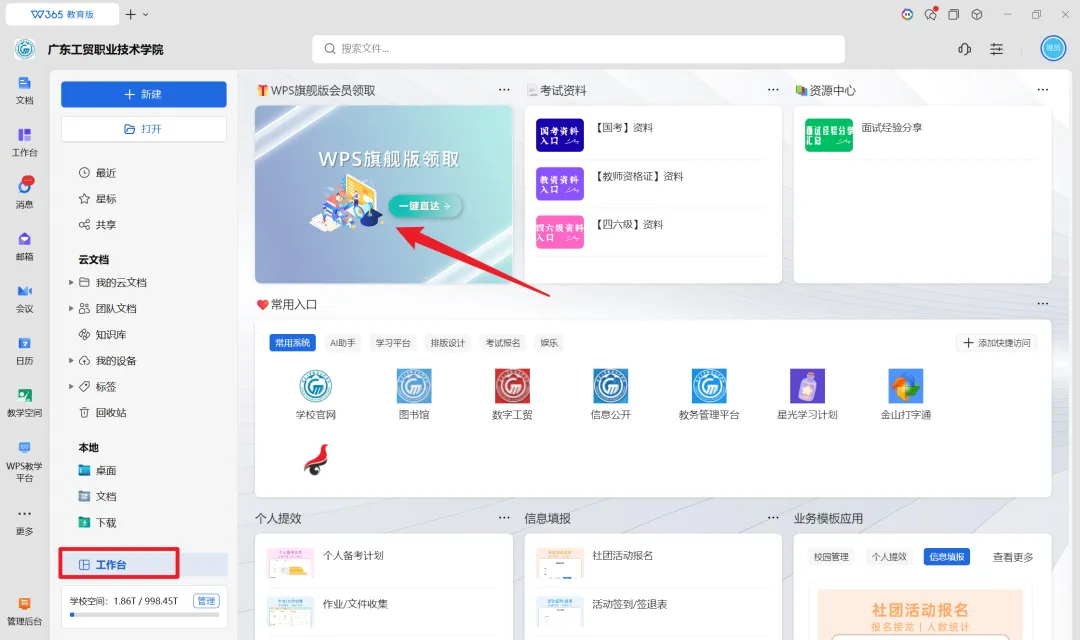1080x640 pixels.
Task: Open 学校官网 shortcut icon
Action: (315, 386)
